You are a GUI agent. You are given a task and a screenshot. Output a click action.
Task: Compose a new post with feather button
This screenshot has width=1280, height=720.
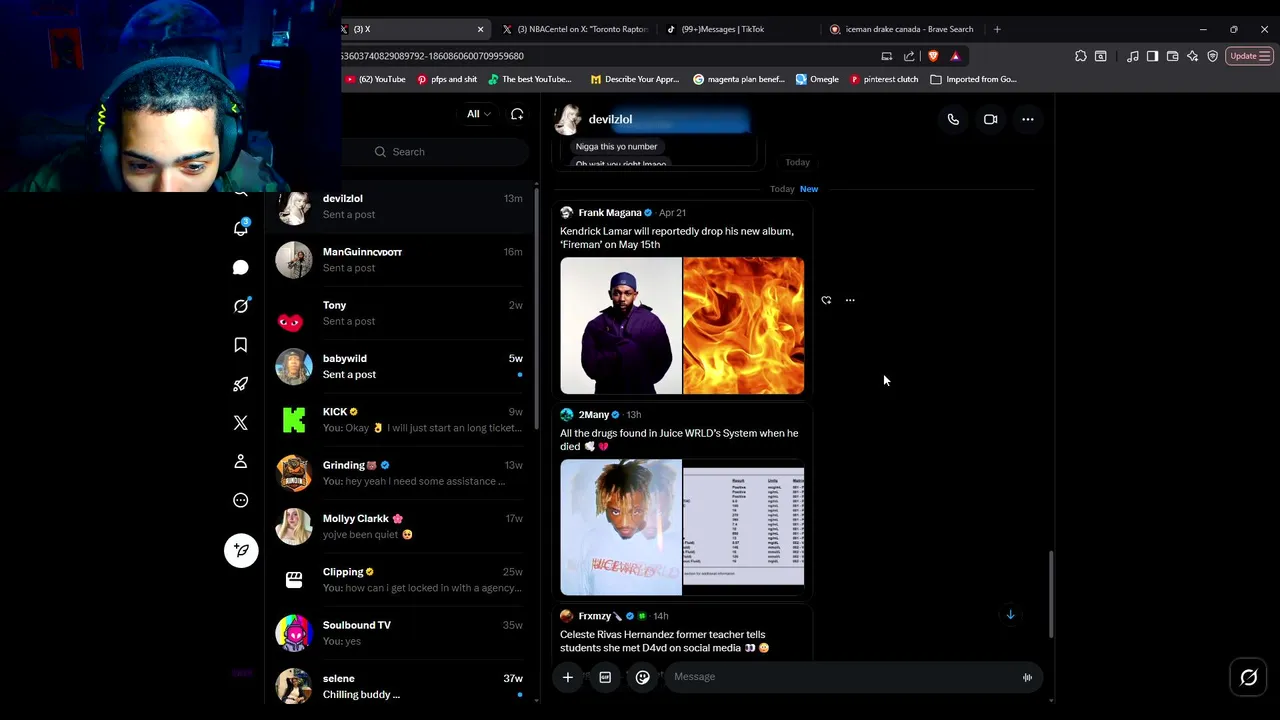tap(241, 550)
